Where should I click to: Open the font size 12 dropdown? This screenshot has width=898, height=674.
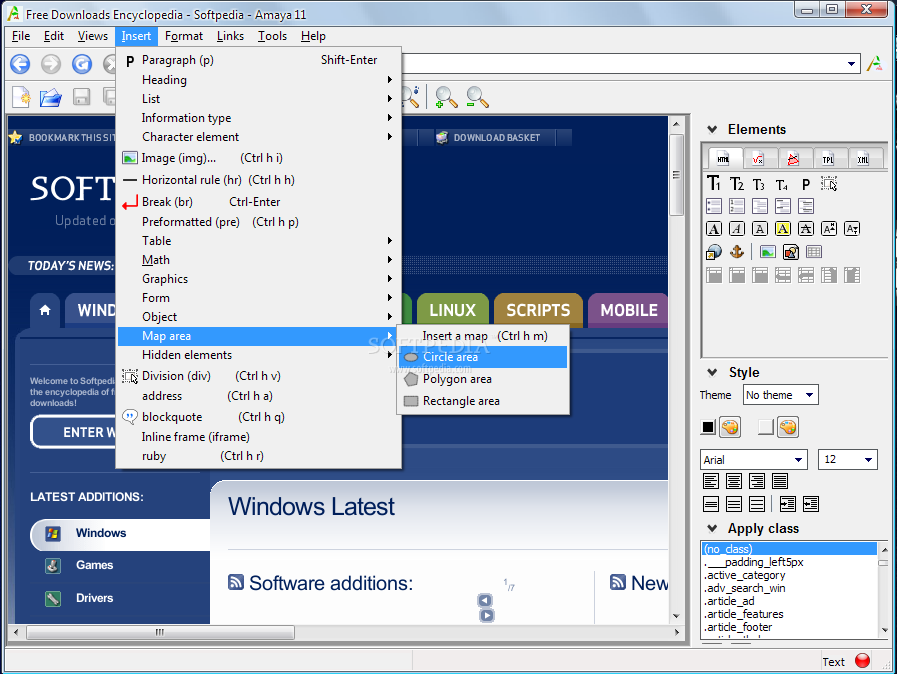[848, 460]
